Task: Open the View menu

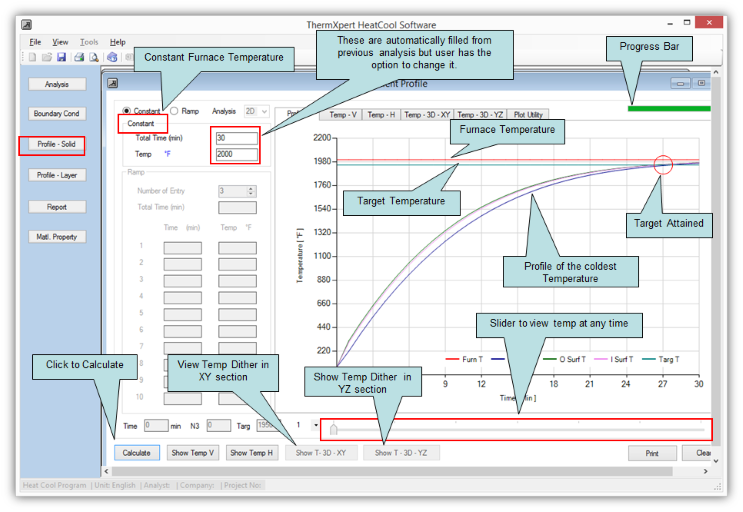Action: click(x=60, y=42)
